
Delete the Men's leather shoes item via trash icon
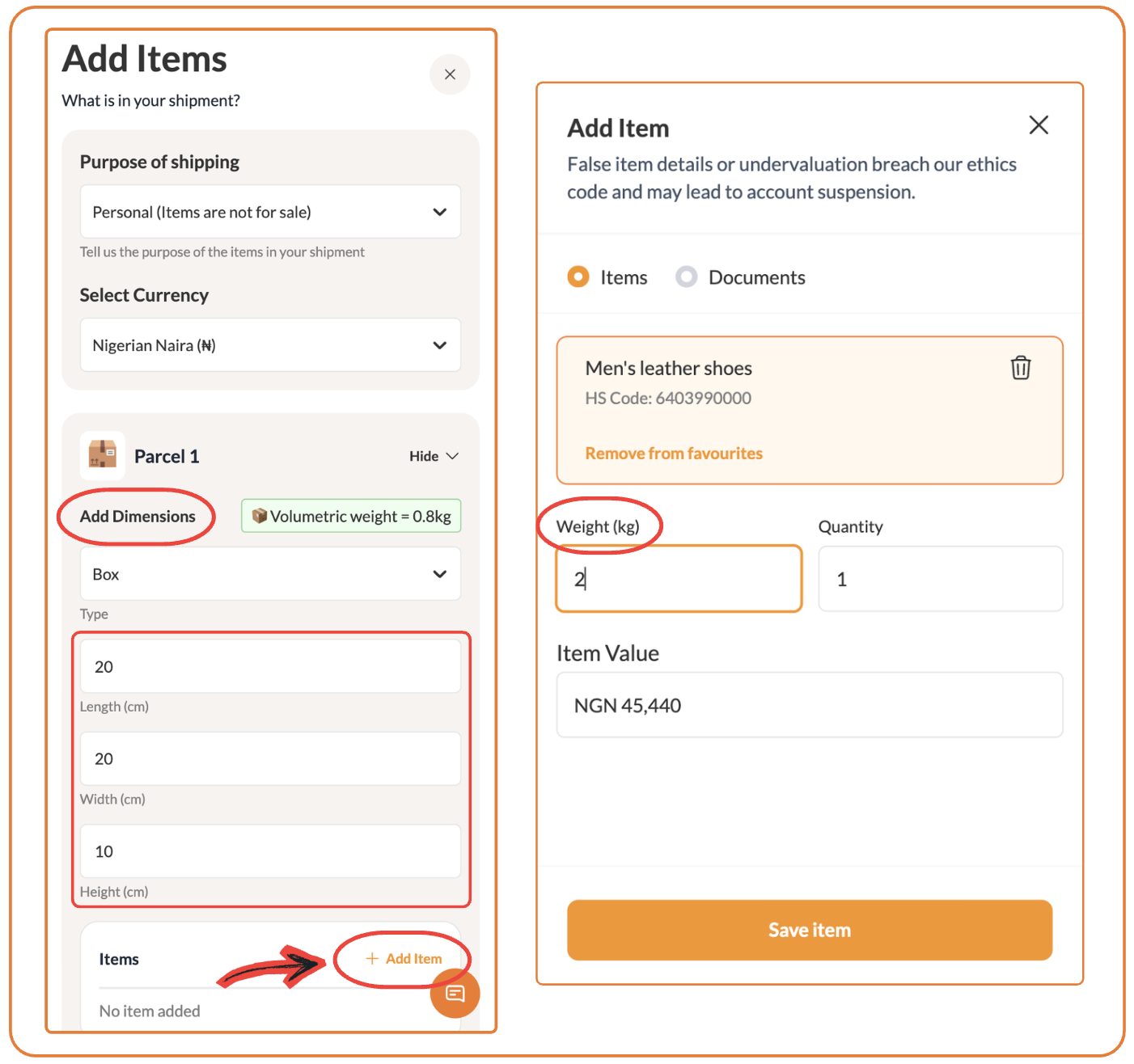pyautogui.click(x=1021, y=368)
